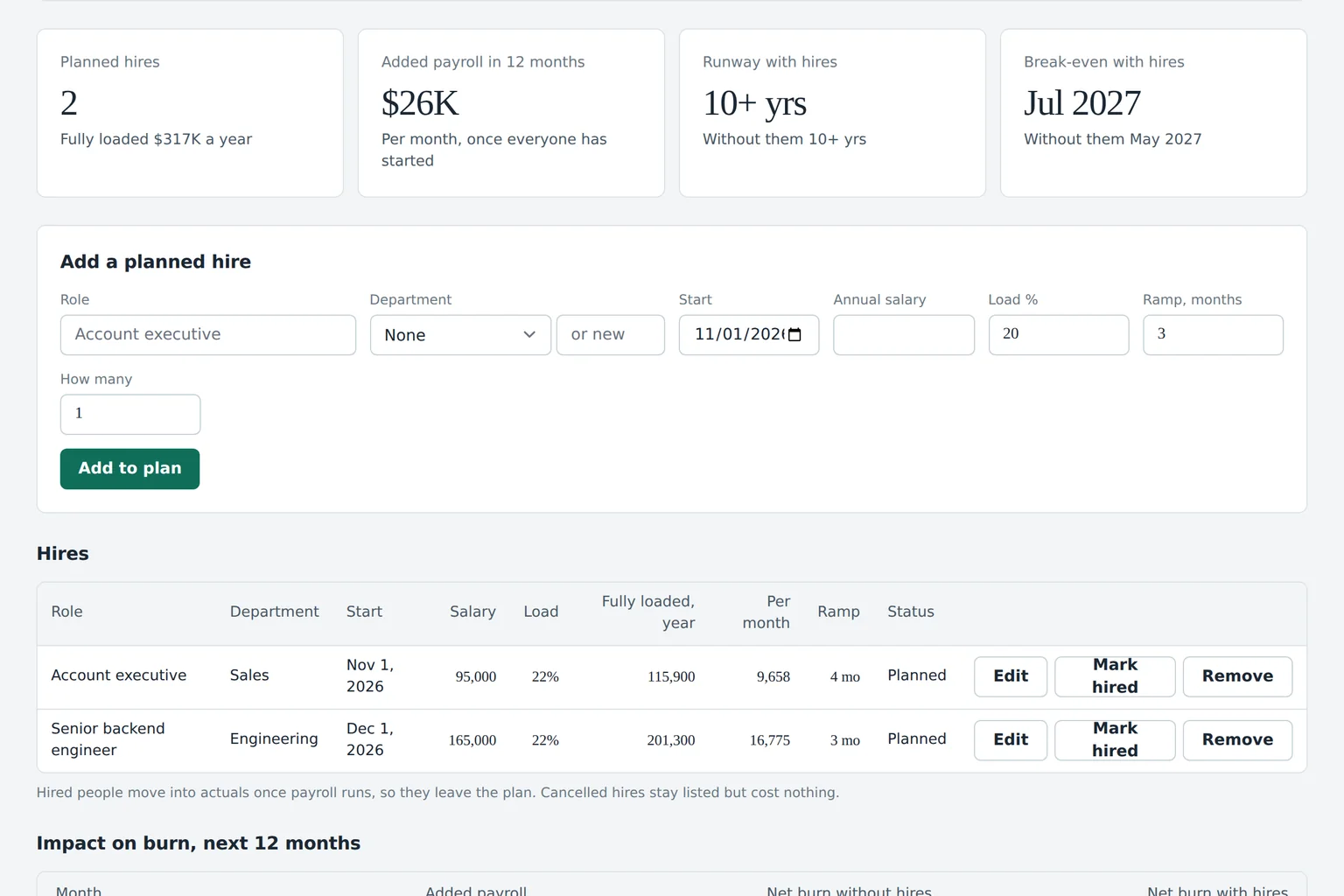Click the Planned hires card value 2

(69, 103)
